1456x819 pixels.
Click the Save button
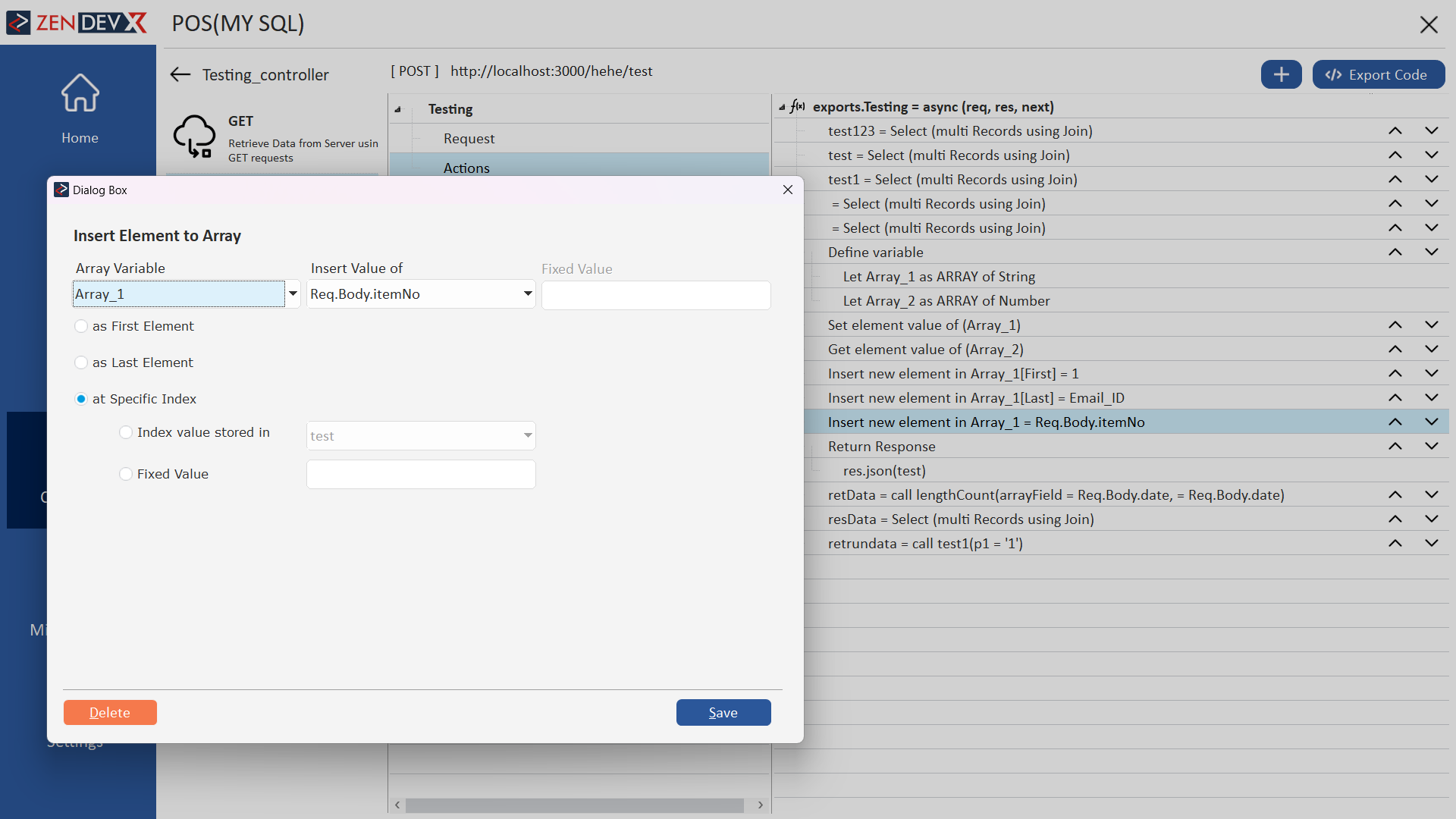pyautogui.click(x=723, y=713)
